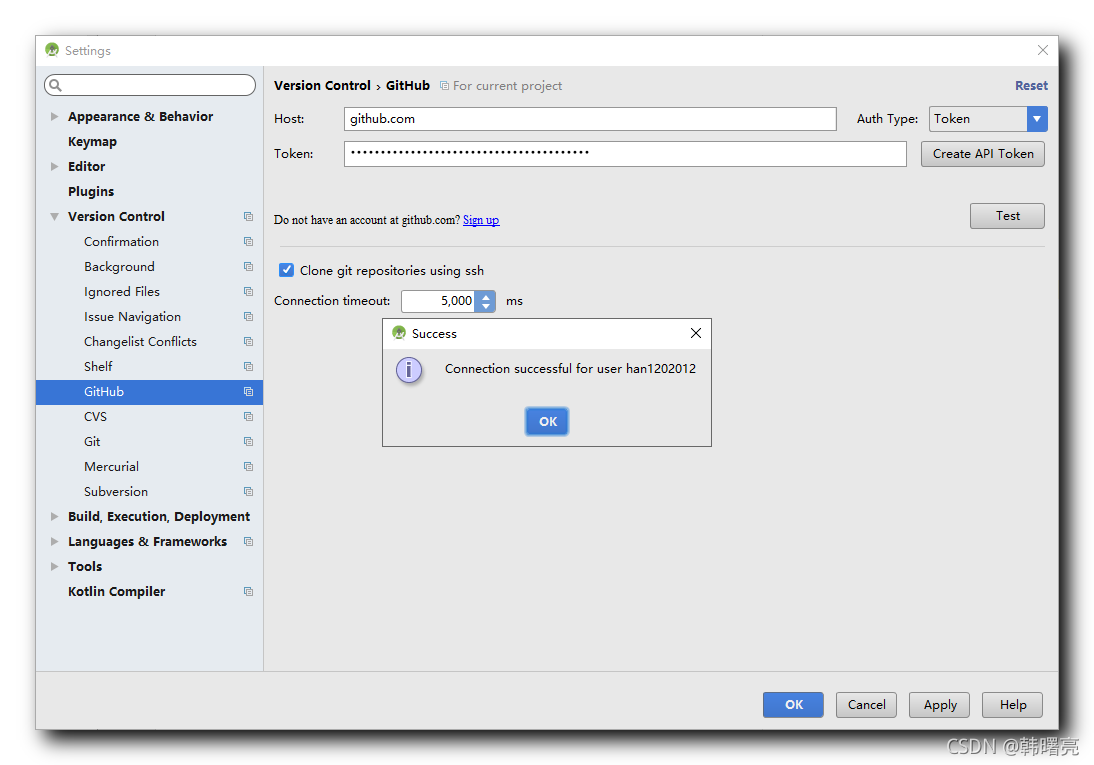
Task: Click the settings search box
Action: pos(150,85)
